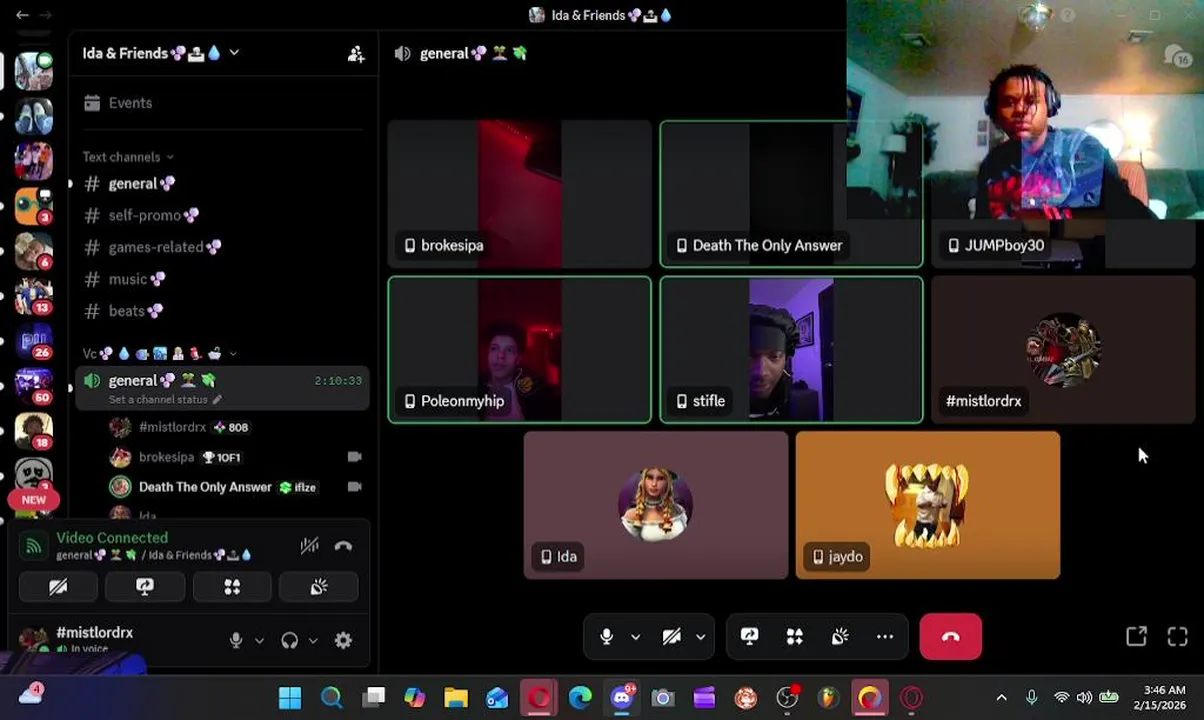Viewport: 1204px width, 720px height.
Task: Share your screen from call bar
Action: [749, 637]
